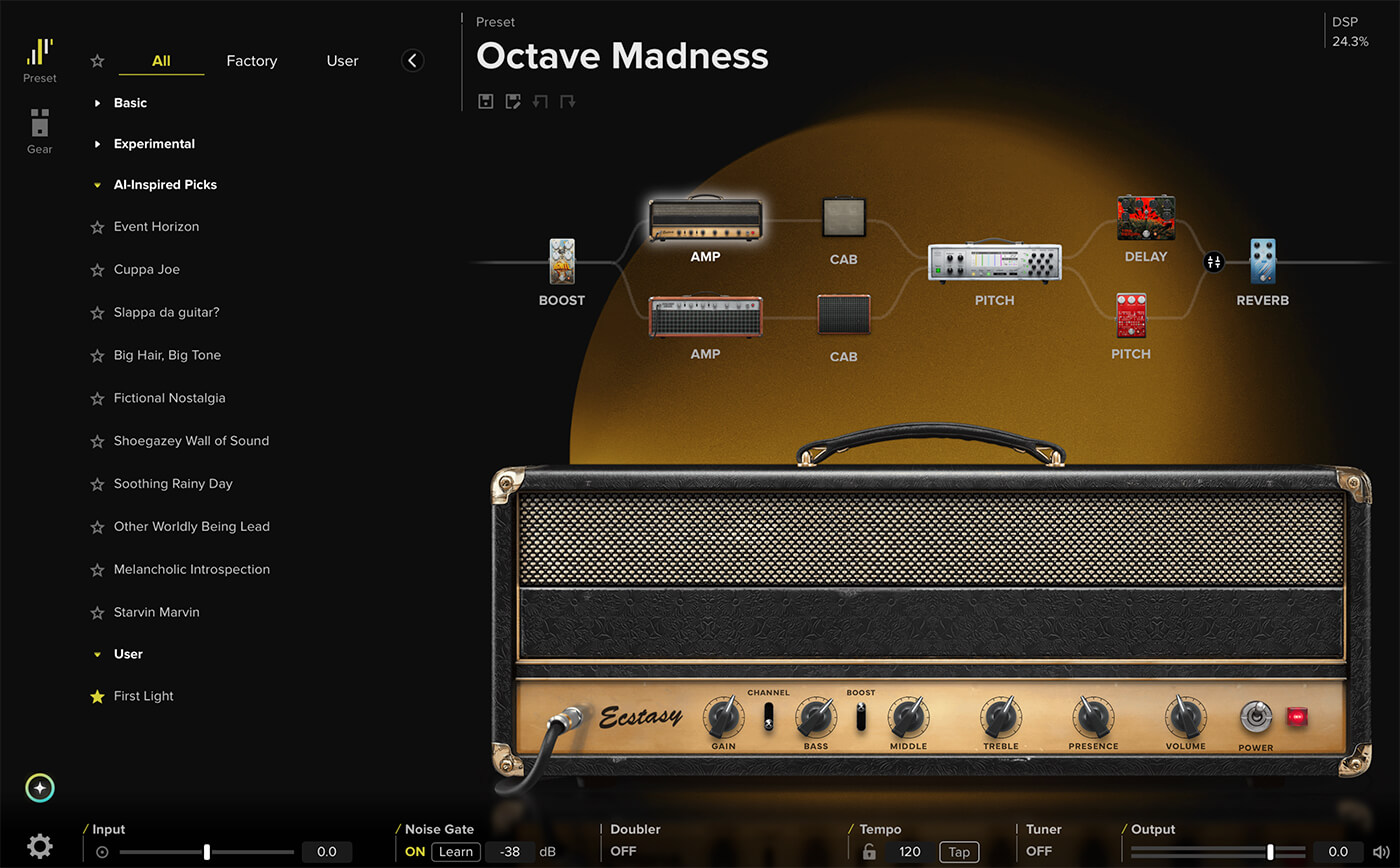Switch to the All presets tab
Image resolution: width=1400 pixels, height=868 pixels.
coord(161,61)
